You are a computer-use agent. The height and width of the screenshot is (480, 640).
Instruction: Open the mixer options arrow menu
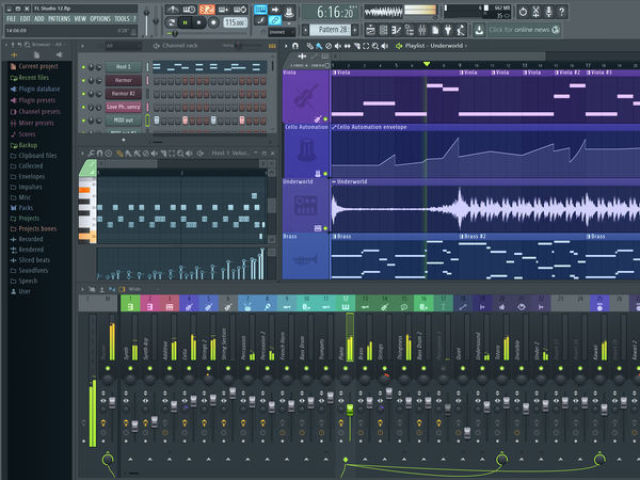[83, 289]
